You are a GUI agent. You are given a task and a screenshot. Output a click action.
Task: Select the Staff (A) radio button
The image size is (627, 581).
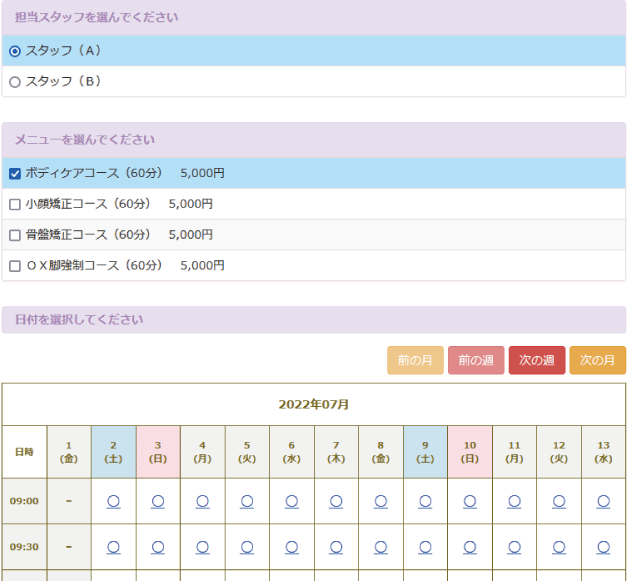(x=15, y=51)
